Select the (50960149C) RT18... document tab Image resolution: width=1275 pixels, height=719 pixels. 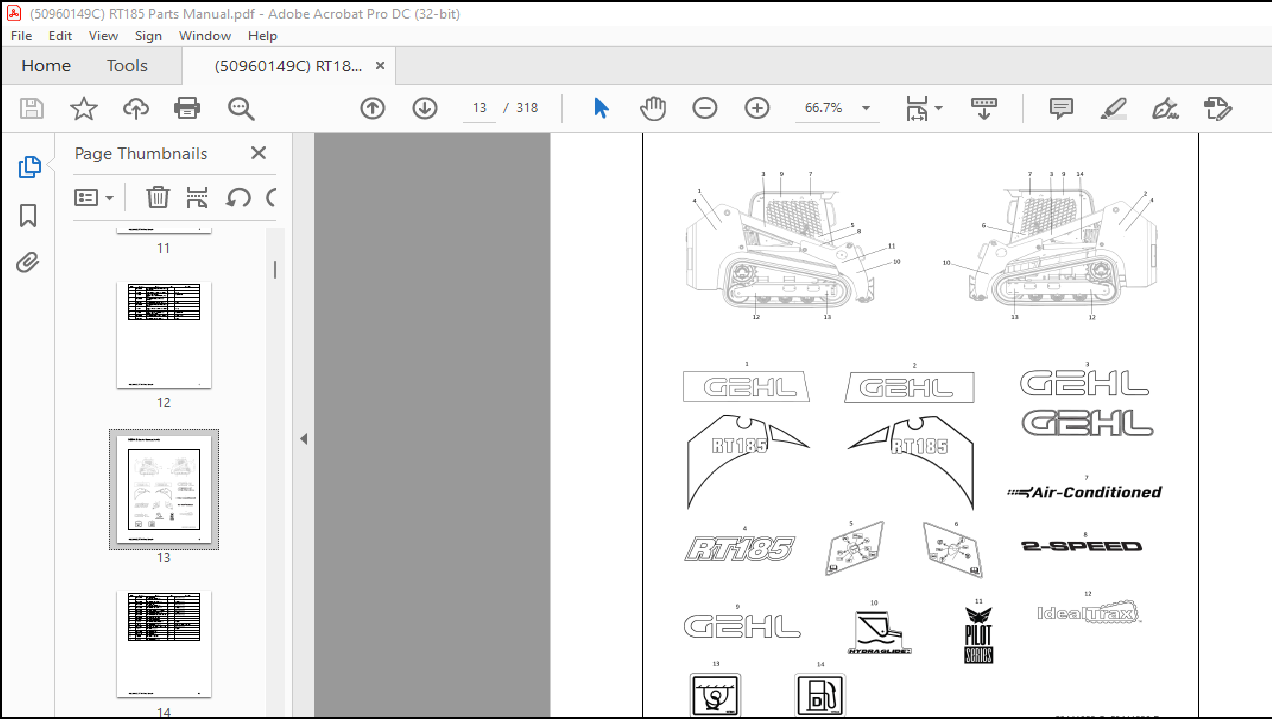(x=288, y=66)
